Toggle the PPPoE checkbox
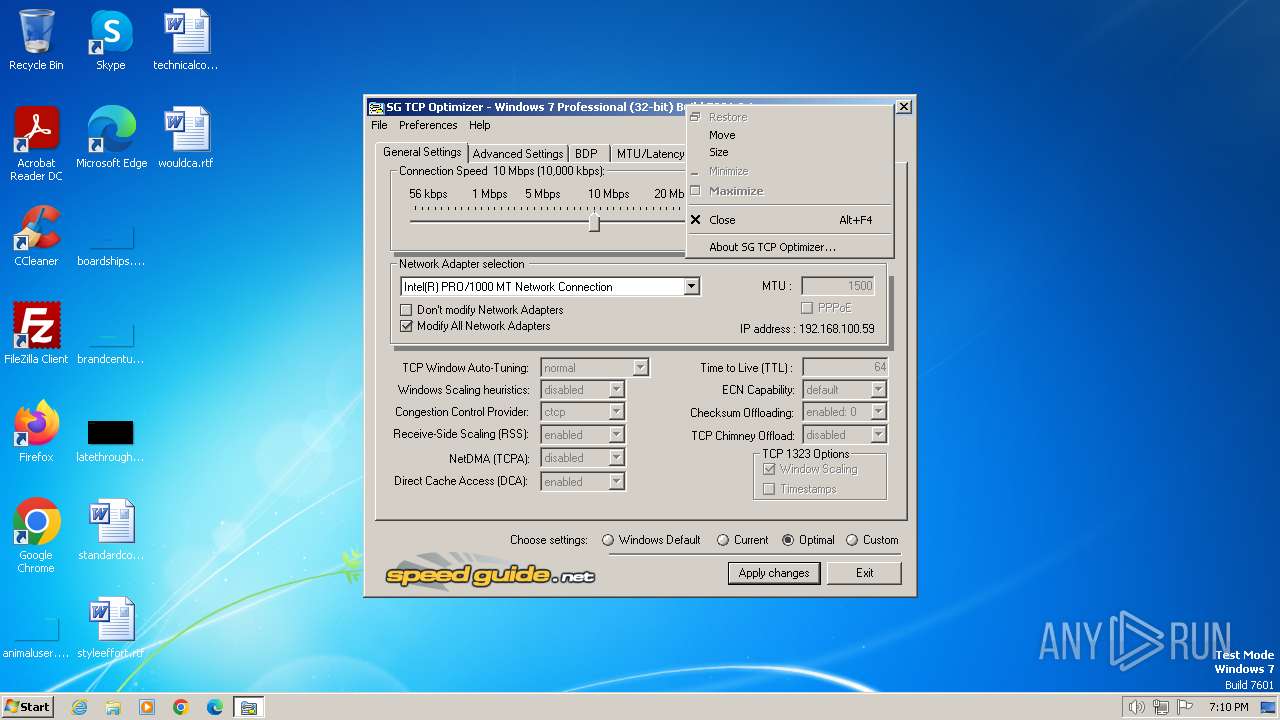 point(807,309)
